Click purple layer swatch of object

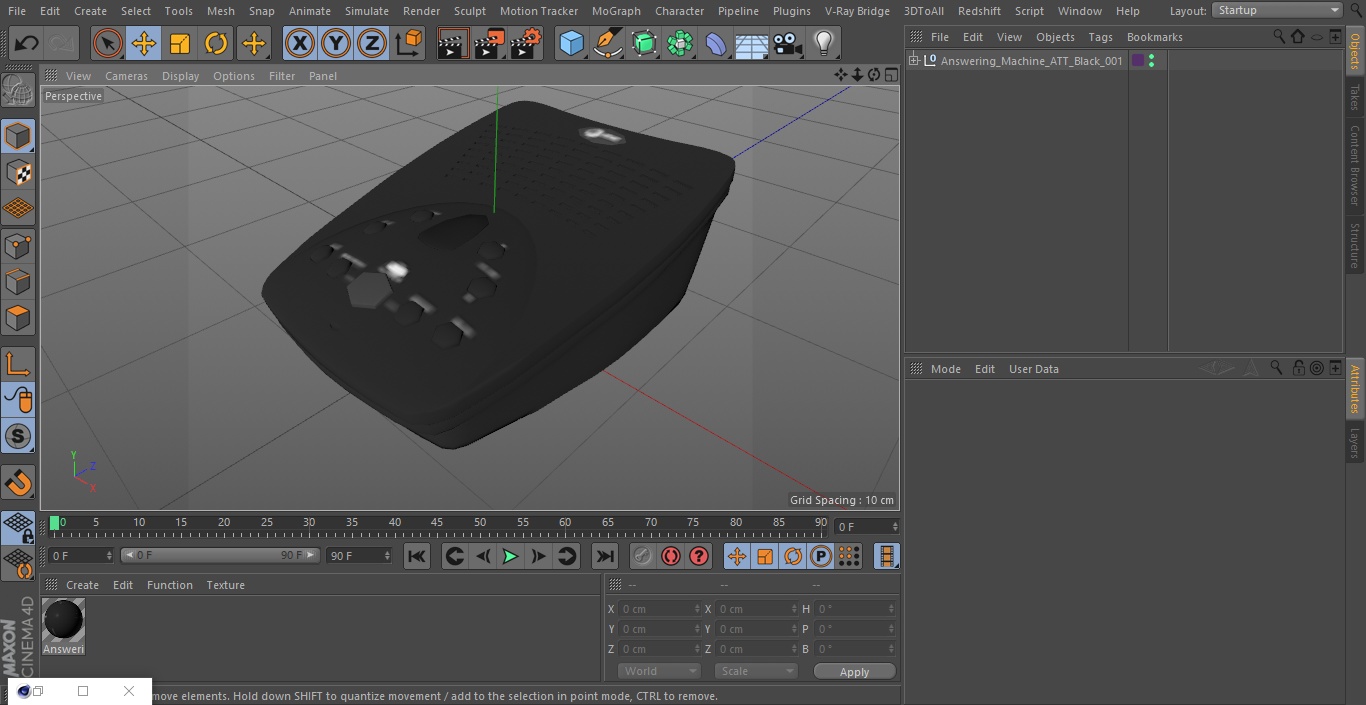click(x=1138, y=61)
